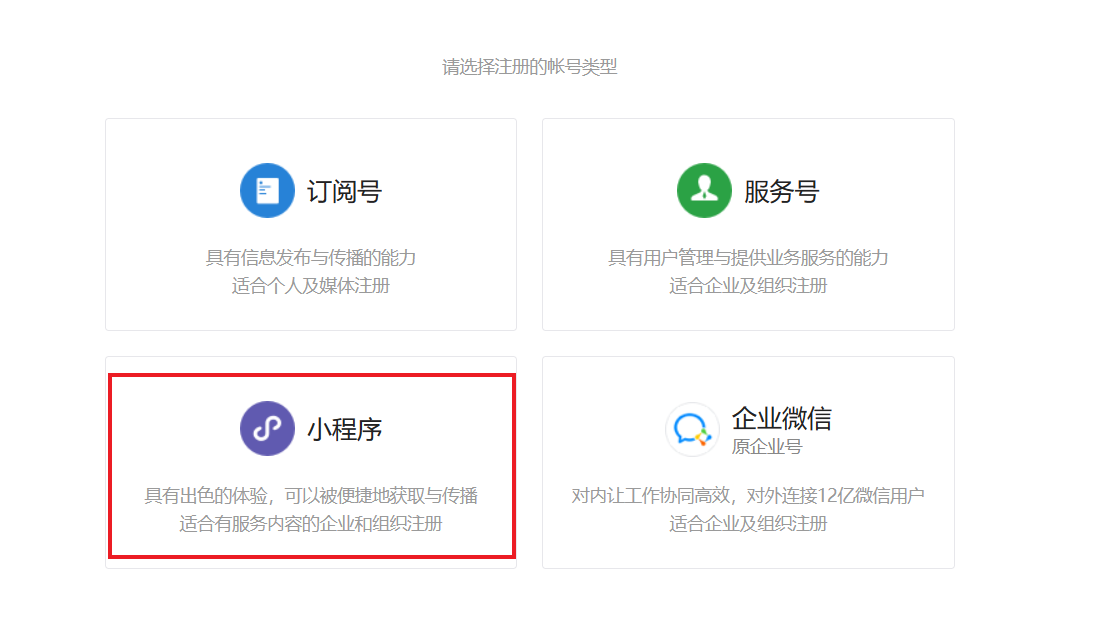Image resolution: width=1095 pixels, height=627 pixels.
Task: Click the text 对内让工作协同高效，对外连接12亿微信用户
Action: pyautogui.click(x=748, y=496)
